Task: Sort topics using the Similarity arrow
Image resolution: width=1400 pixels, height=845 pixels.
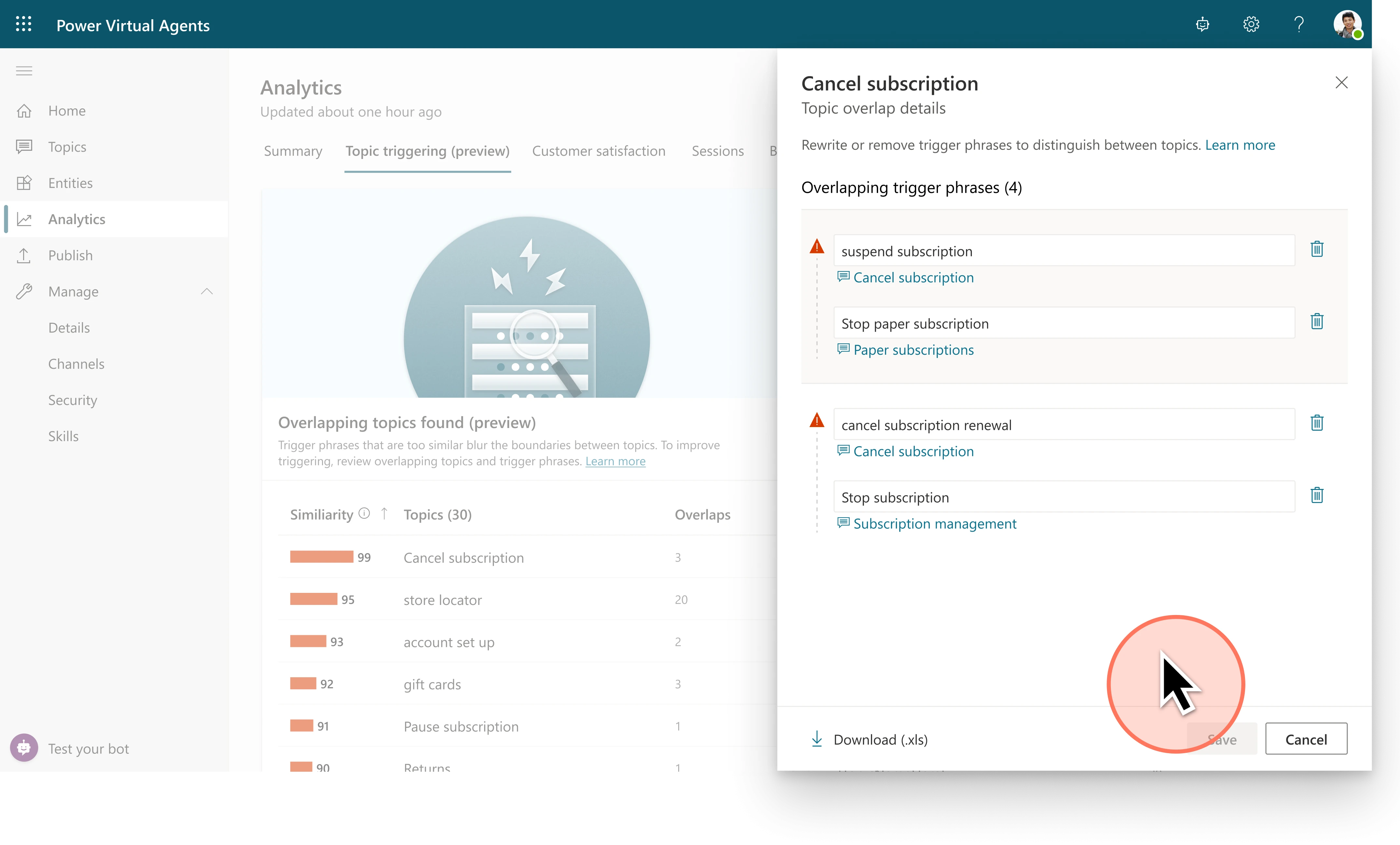Action: coord(385,514)
